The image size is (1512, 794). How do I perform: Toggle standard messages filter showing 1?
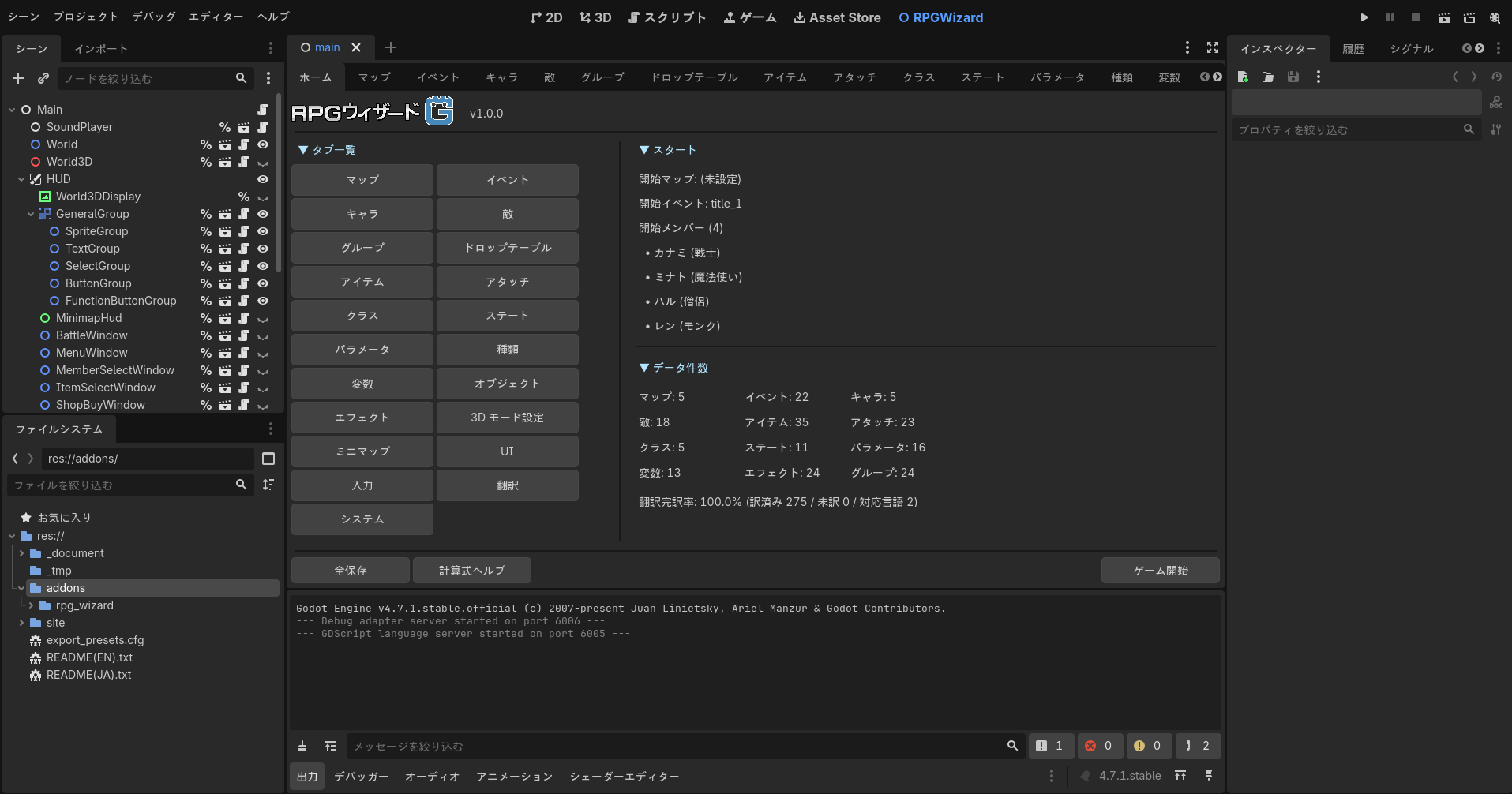tap(1051, 746)
